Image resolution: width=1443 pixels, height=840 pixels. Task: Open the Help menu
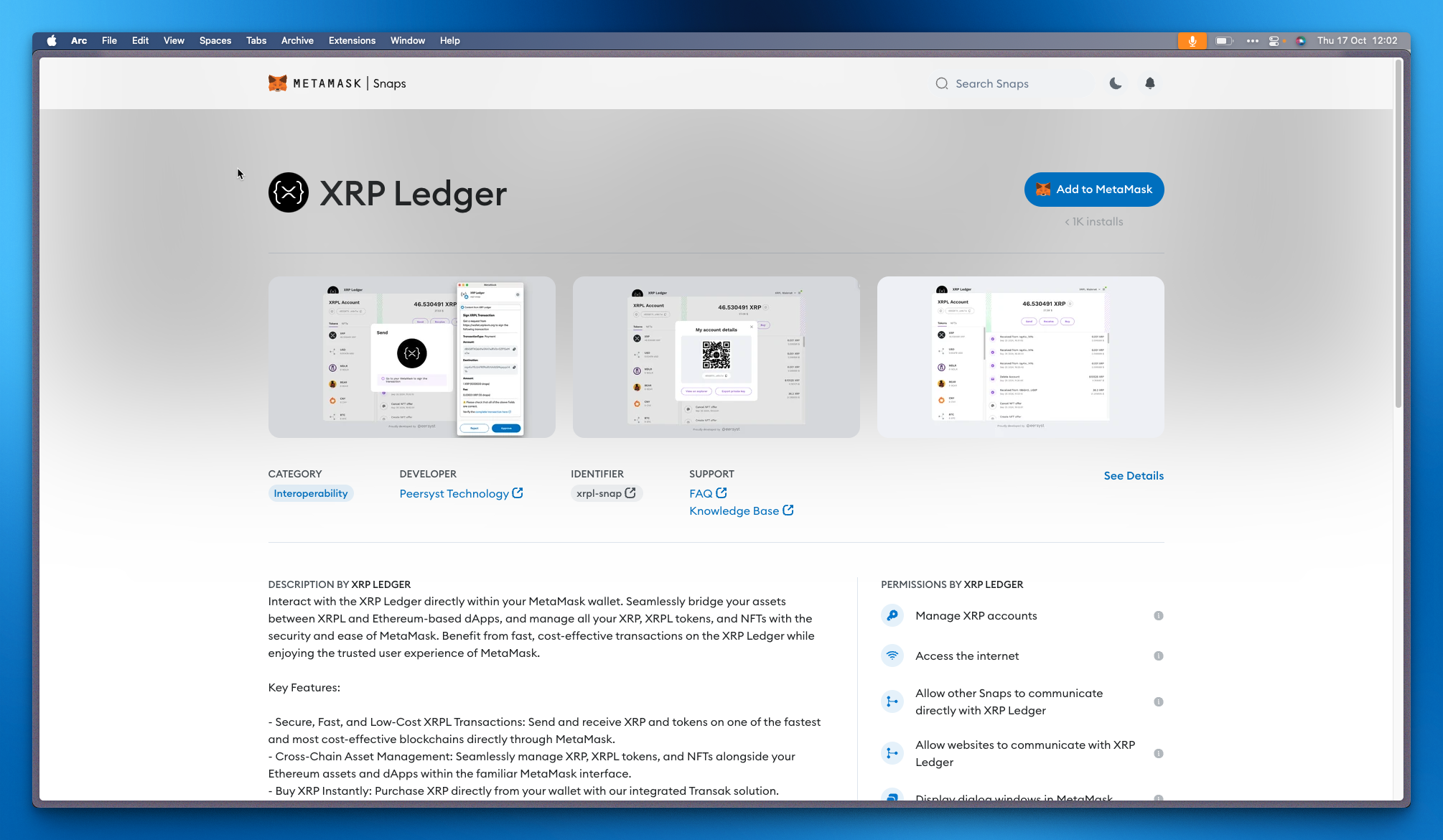(x=450, y=40)
